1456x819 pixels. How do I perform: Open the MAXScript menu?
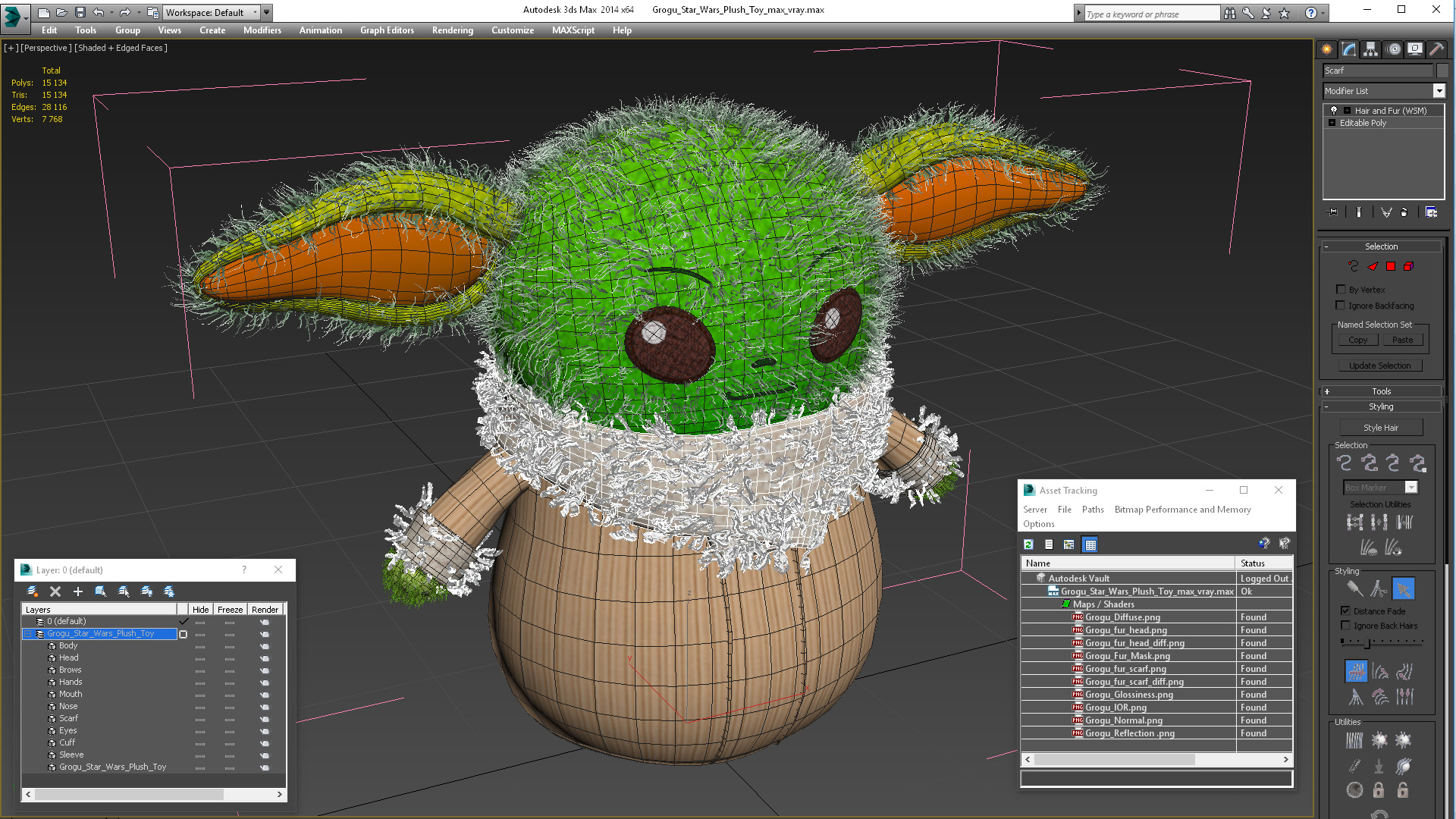(573, 30)
